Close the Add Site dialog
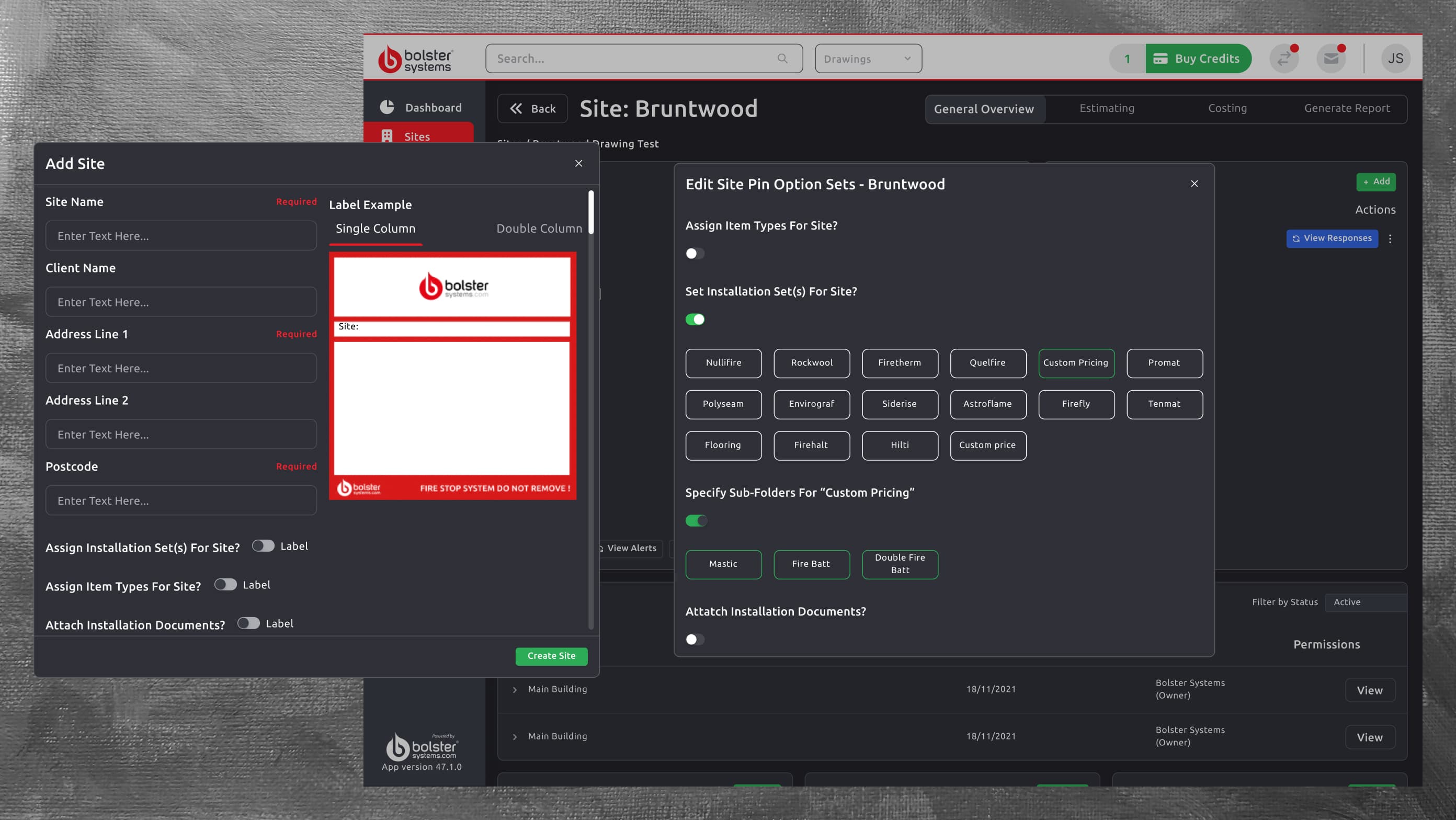The height and width of the screenshot is (820, 1456). point(578,163)
